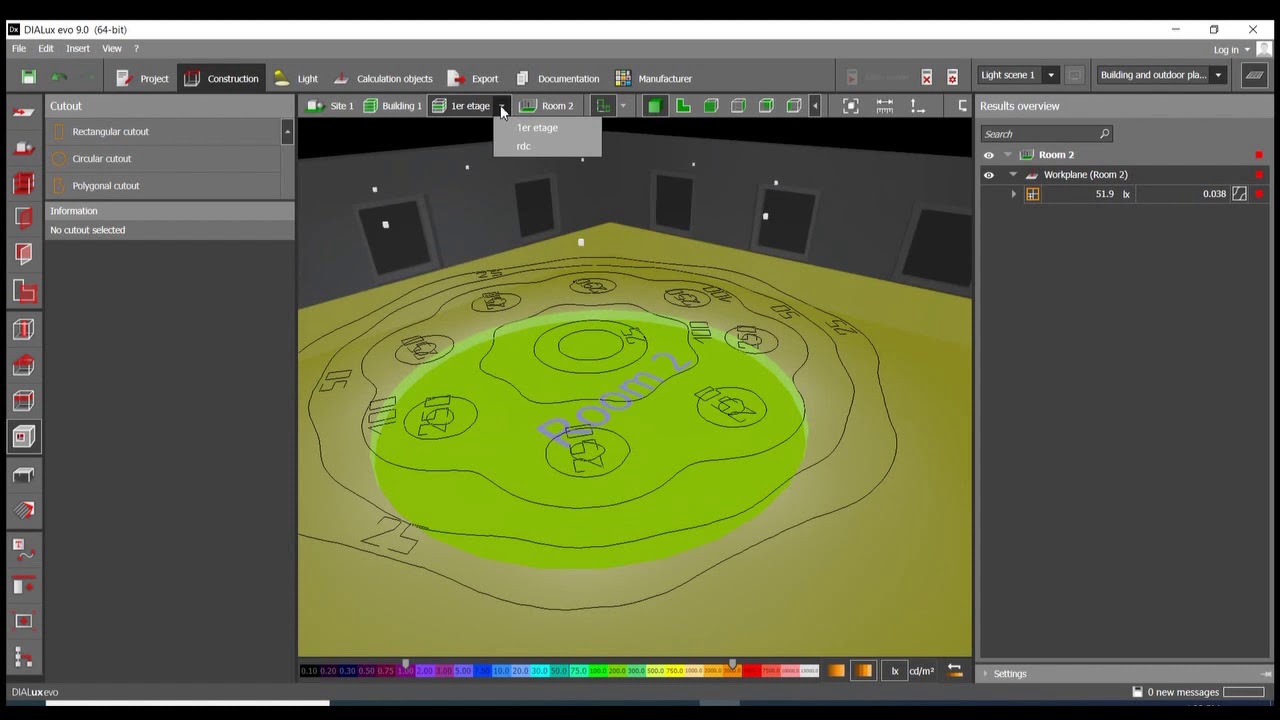Collapse the Workplane (Room 2) node

[x=1013, y=175]
